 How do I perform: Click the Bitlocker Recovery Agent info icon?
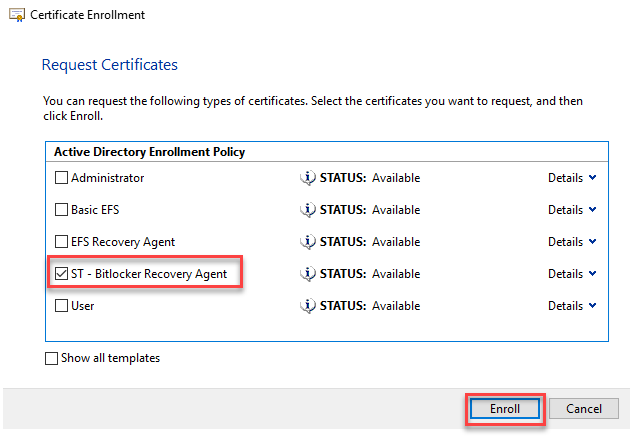click(308, 274)
